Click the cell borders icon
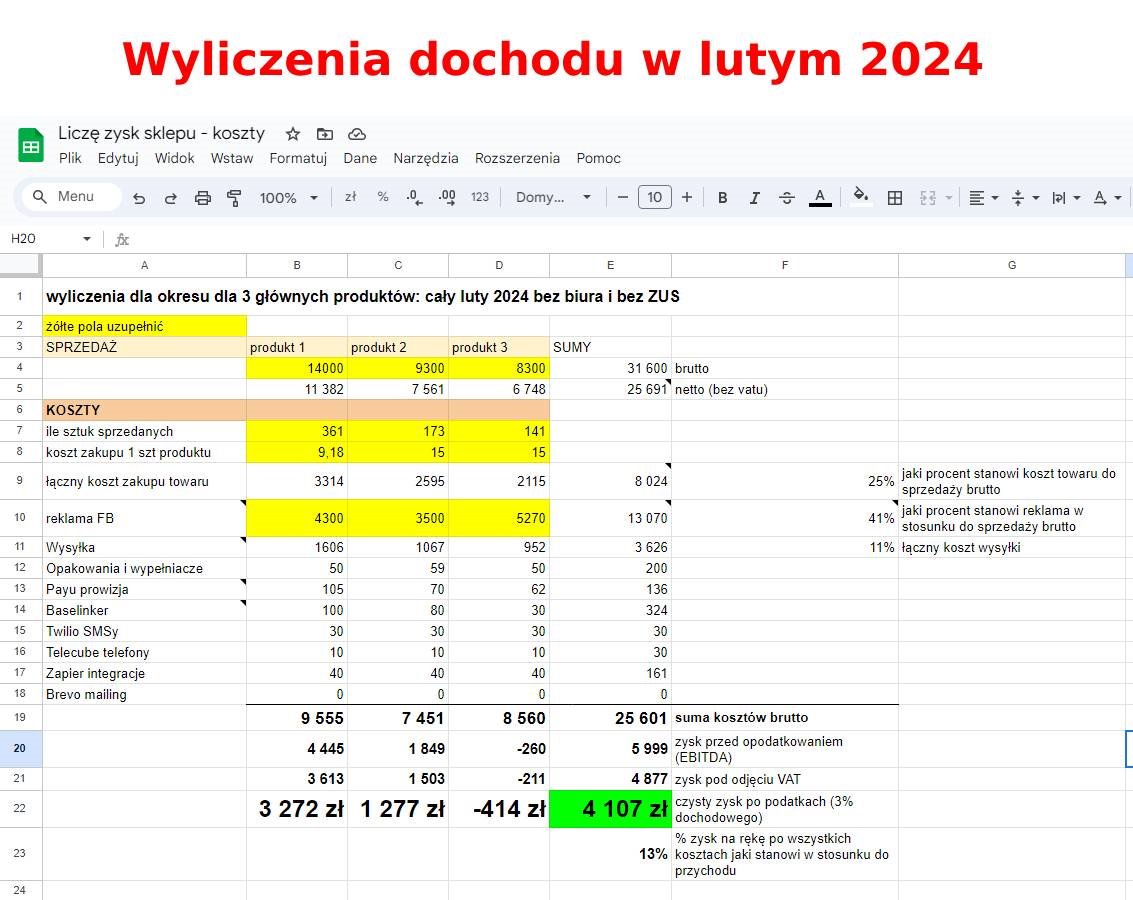Viewport: 1133px width, 900px height. click(895, 198)
